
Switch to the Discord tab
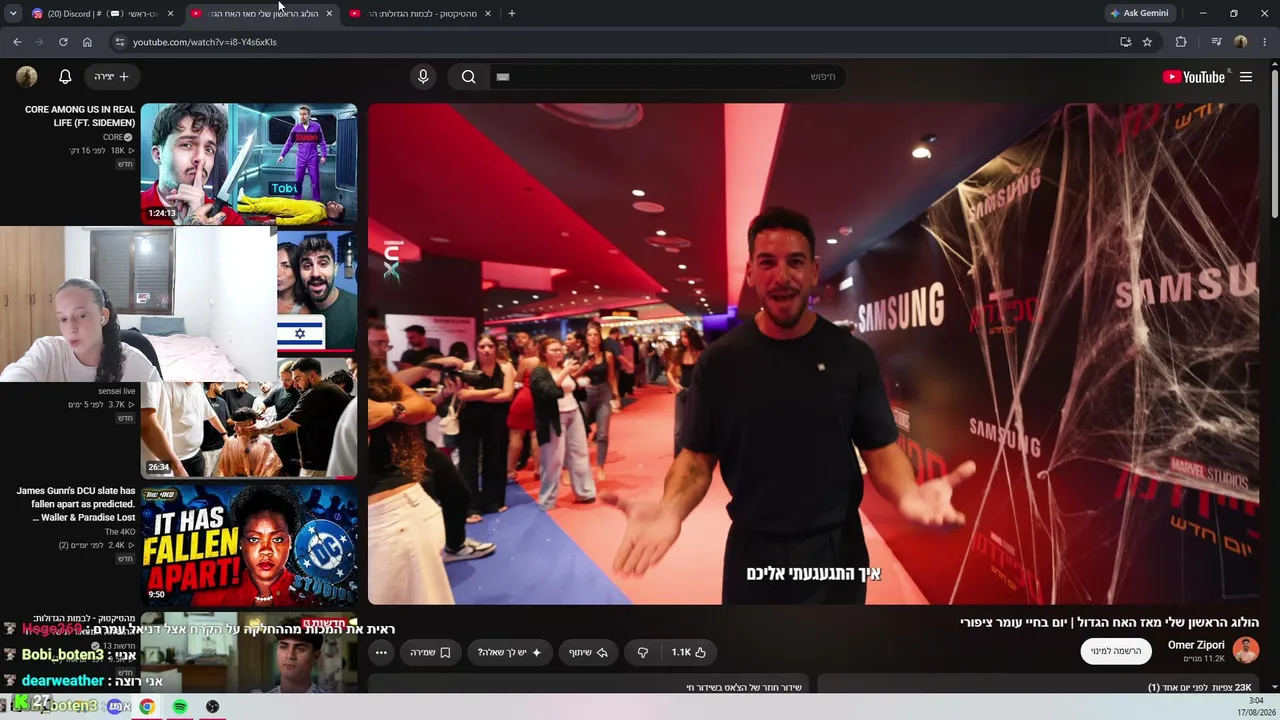point(103,14)
